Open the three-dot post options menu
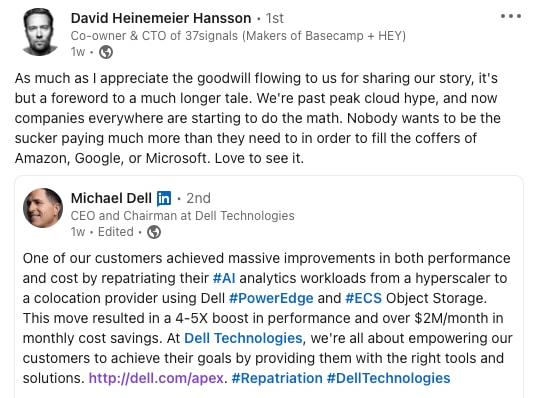Viewport: 536px width, 398px height. (511, 16)
